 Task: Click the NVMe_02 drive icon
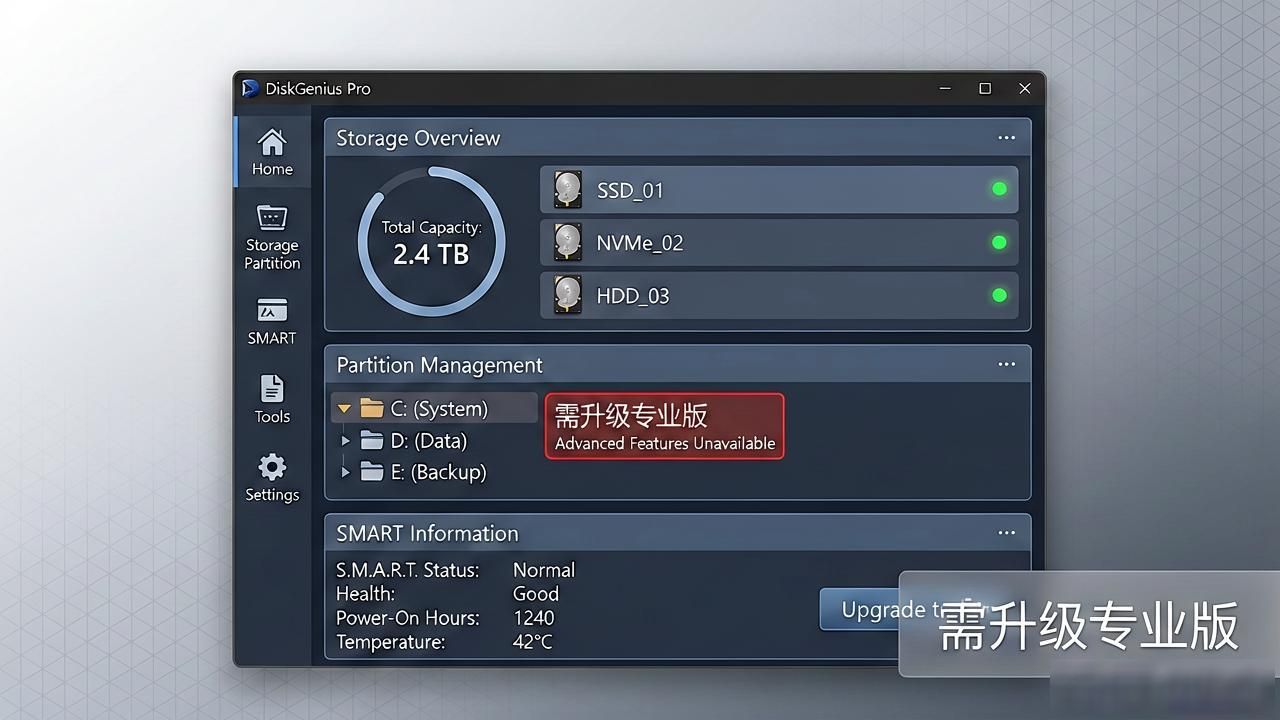[x=568, y=243]
